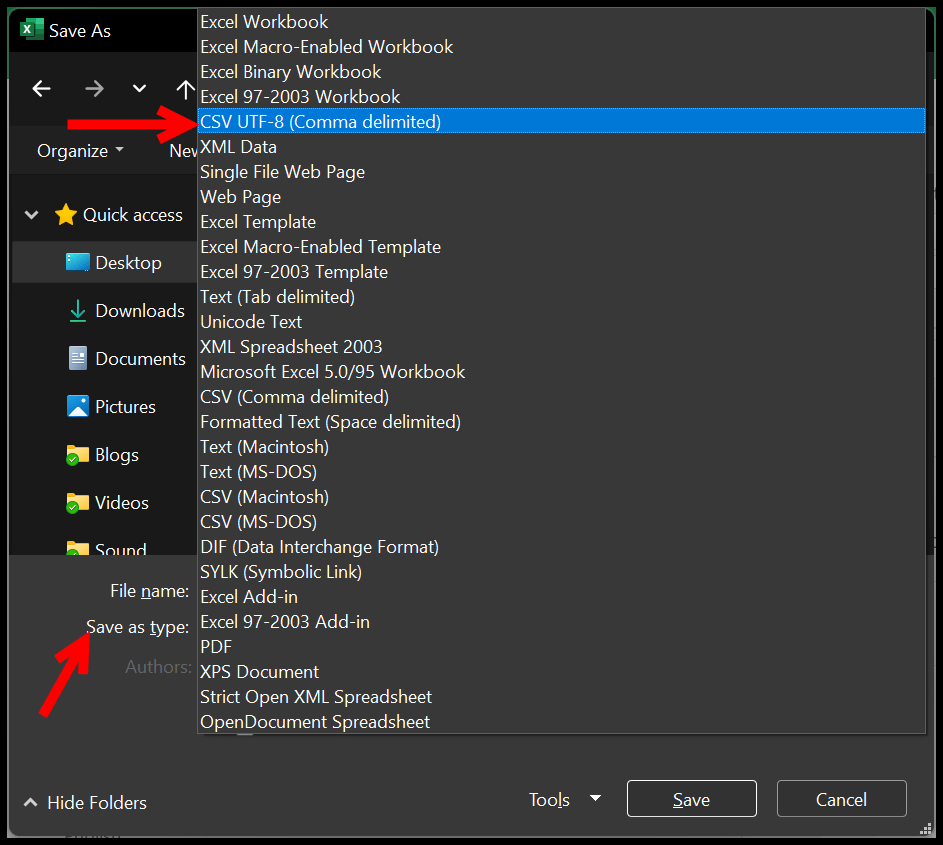Viewport: 943px width, 845px height.
Task: Click the Back navigation arrow
Action: coord(41,89)
